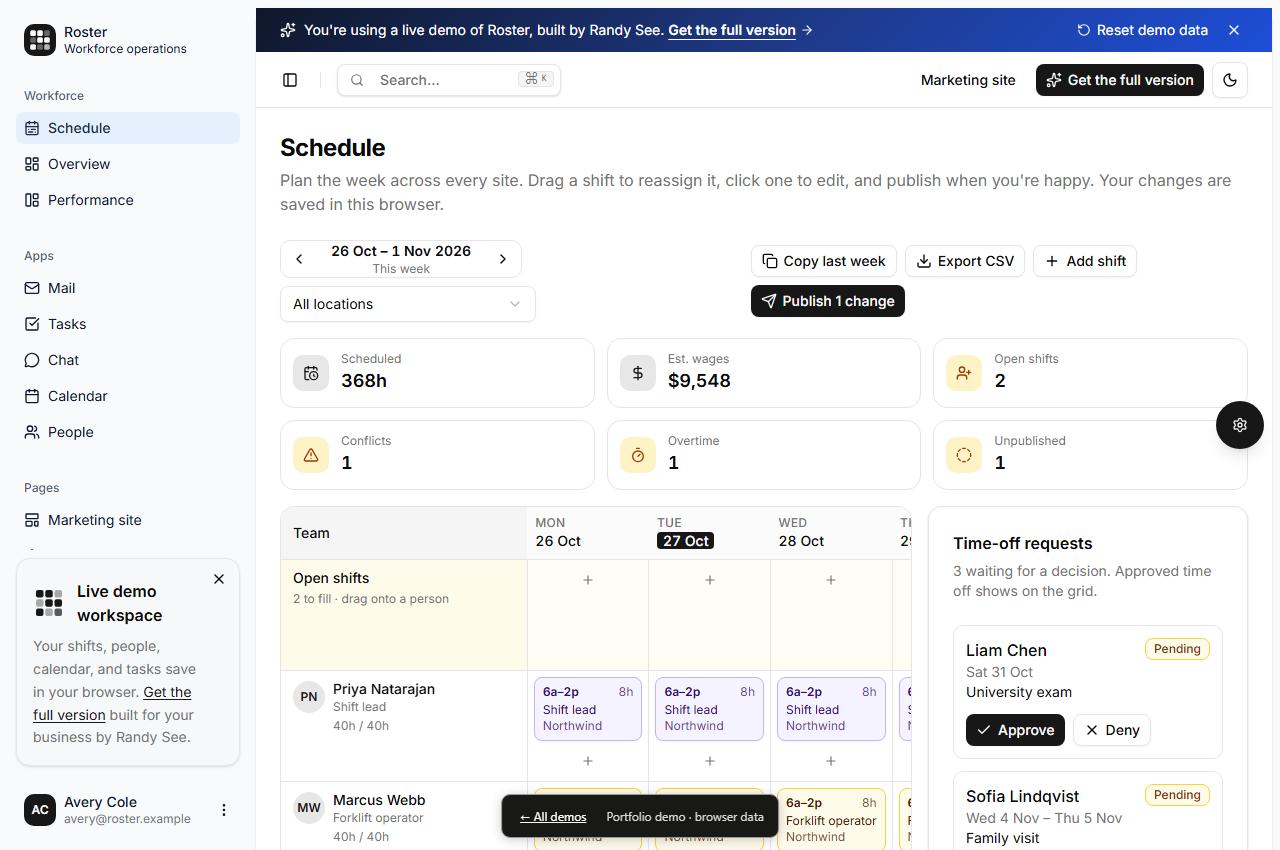Open People app in sidebar
1280x850 pixels.
(128, 432)
